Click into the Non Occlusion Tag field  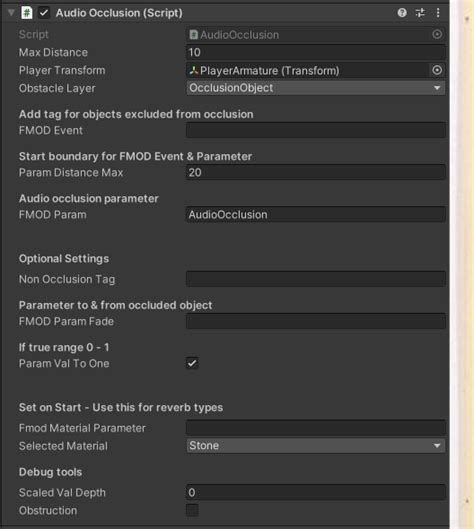pyautogui.click(x=316, y=279)
